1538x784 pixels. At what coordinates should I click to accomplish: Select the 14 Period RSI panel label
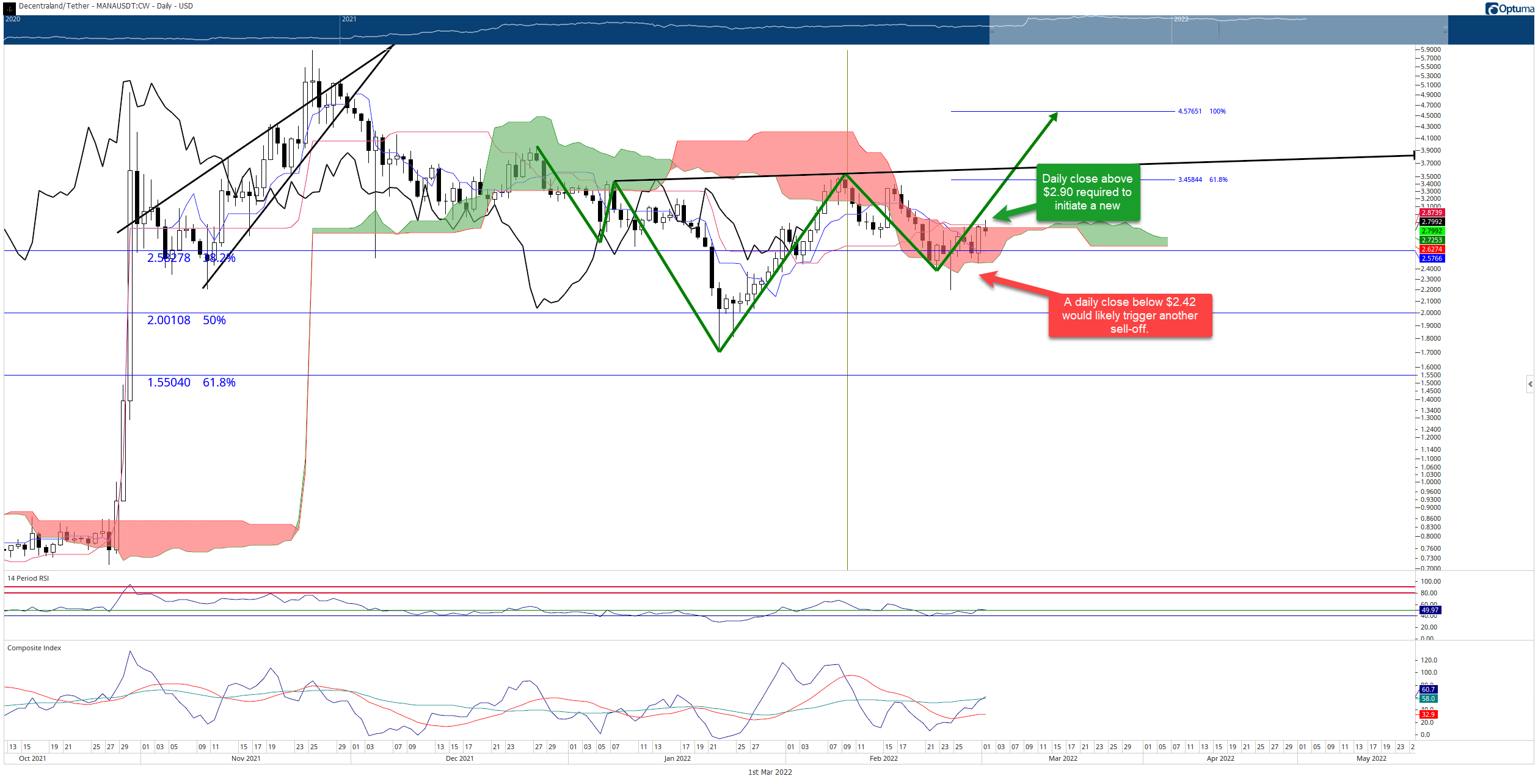point(28,578)
